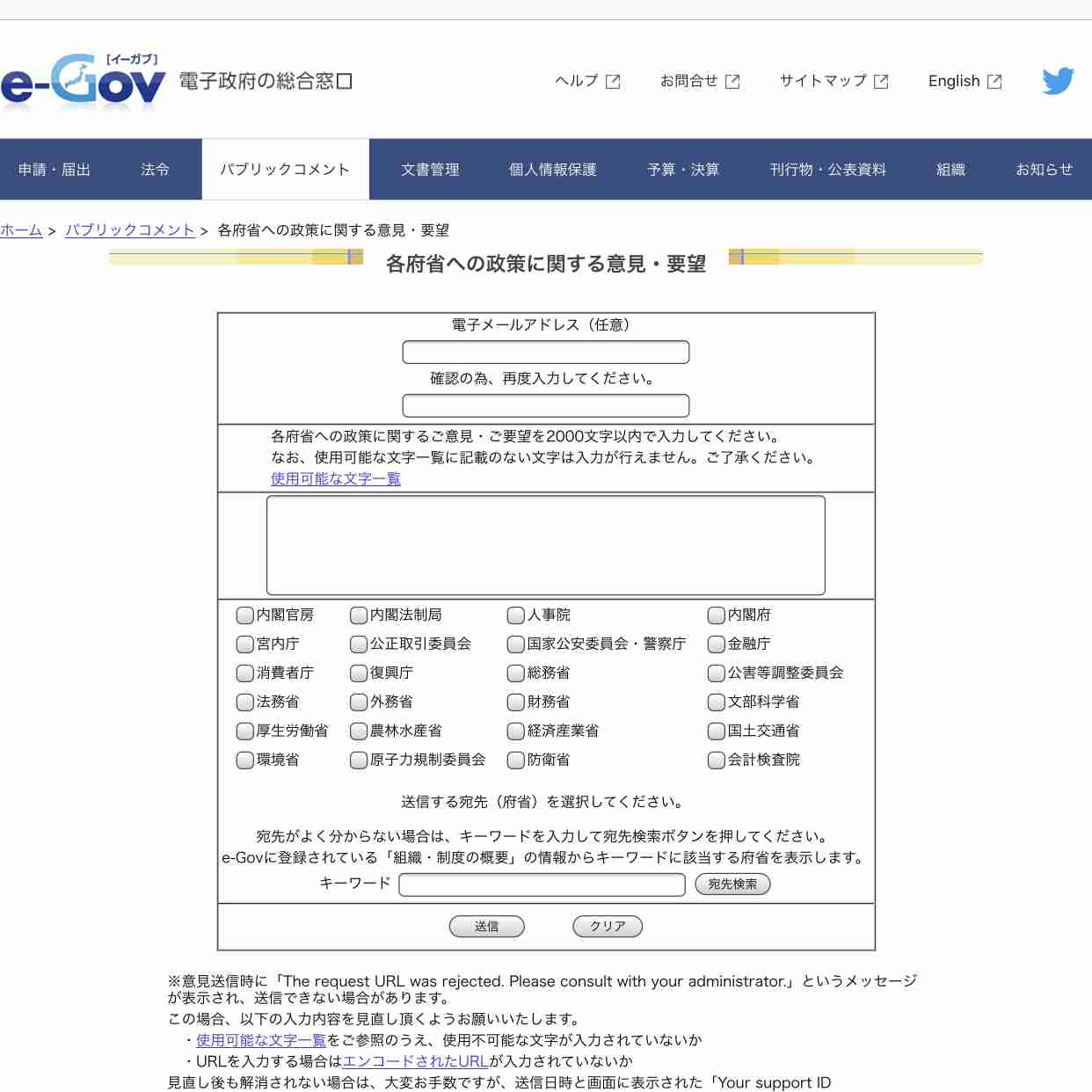The image size is (1092, 1092).
Task: Open the お問合せ external link
Action: [x=700, y=81]
